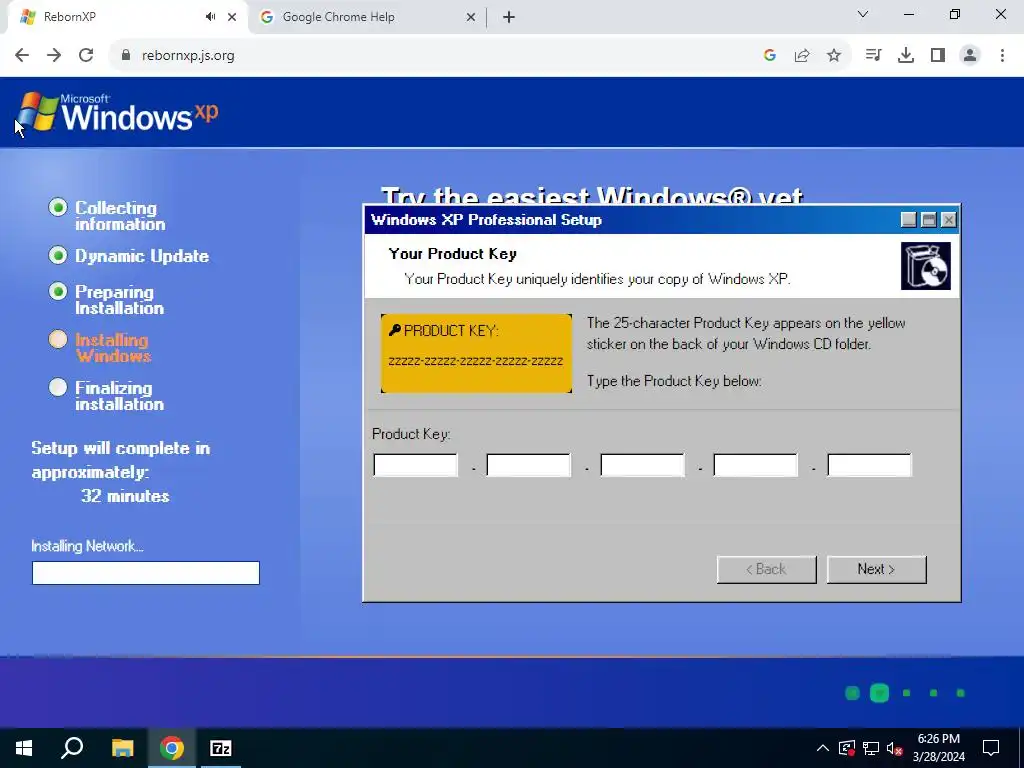
Task: Click the Windows XP logo
Action: [118, 112]
